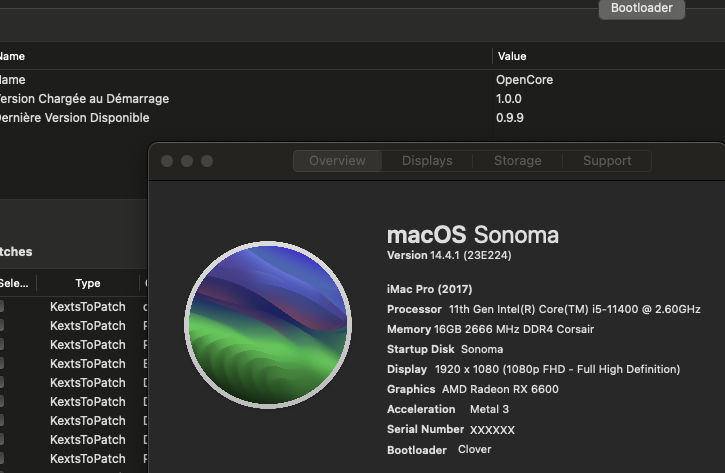The width and height of the screenshot is (725, 473).
Task: Close the About This Mac window
Action: 167,161
